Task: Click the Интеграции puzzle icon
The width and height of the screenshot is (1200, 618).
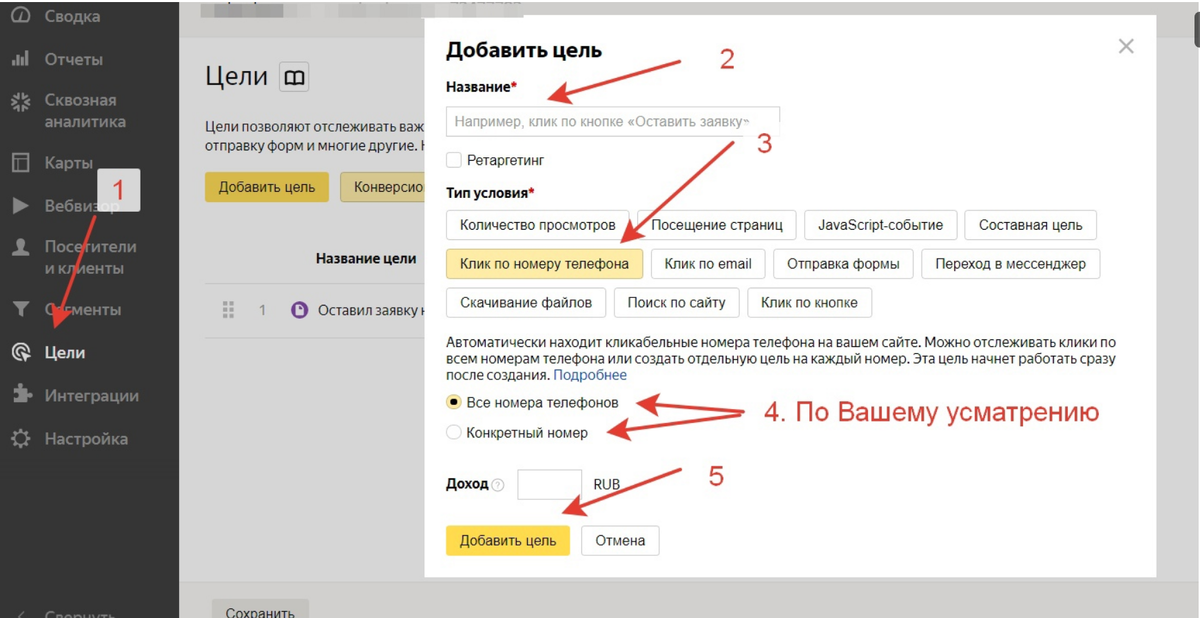Action: tap(20, 395)
